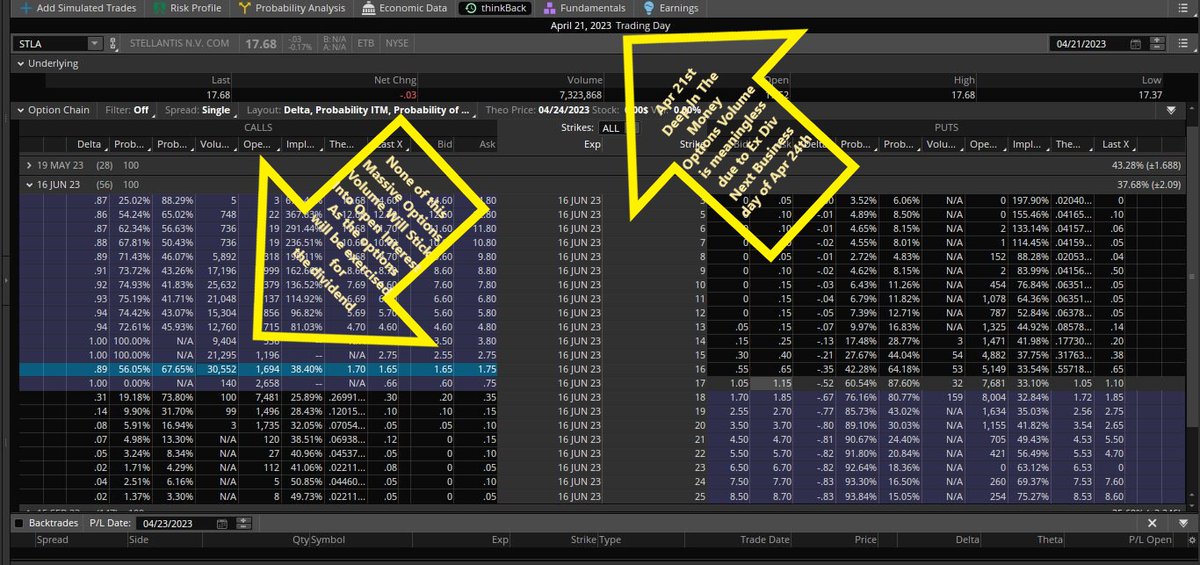Switch to Probability Analysis tab
Image resolution: width=1200 pixels, height=565 pixels.
point(294,8)
